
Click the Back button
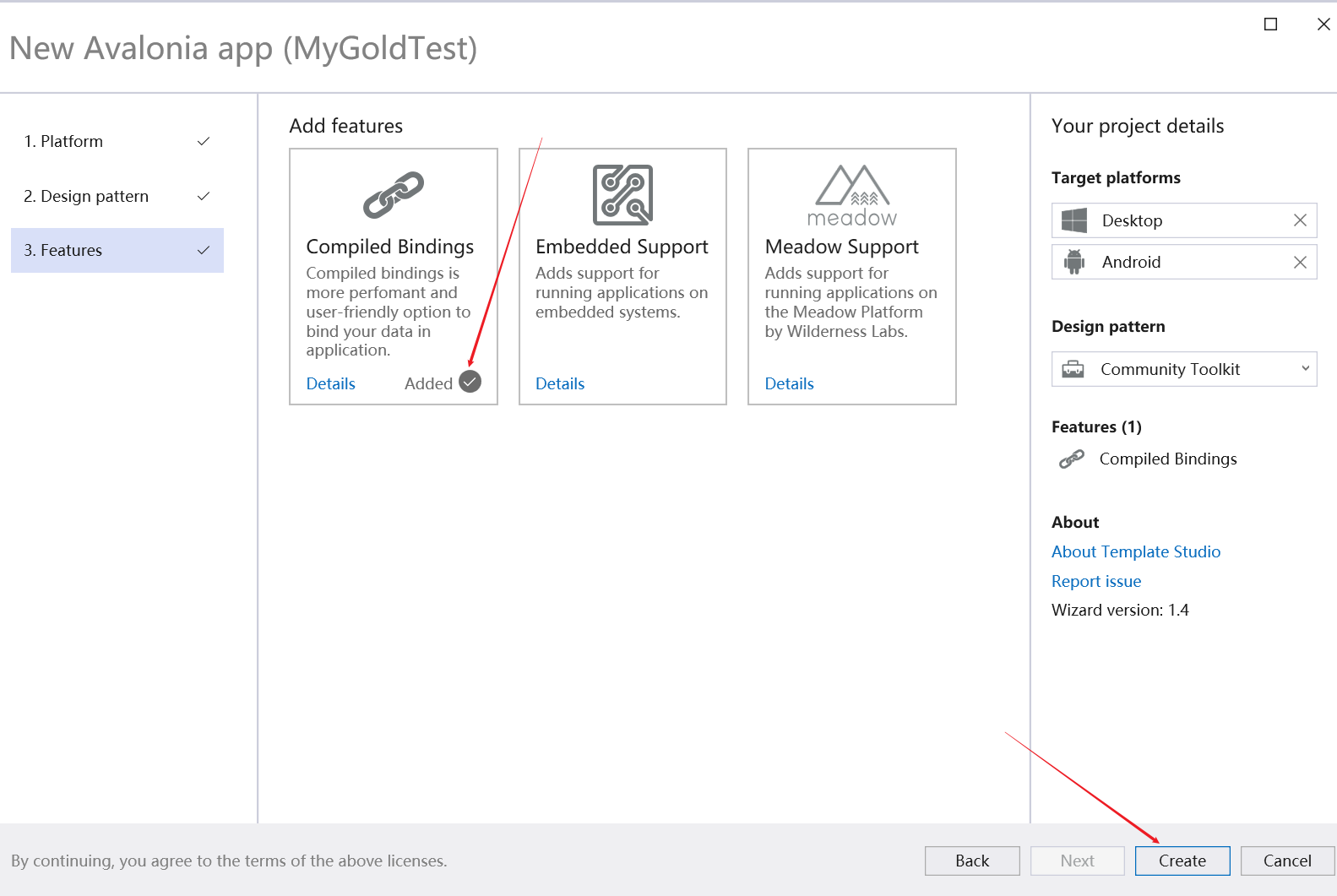971,861
